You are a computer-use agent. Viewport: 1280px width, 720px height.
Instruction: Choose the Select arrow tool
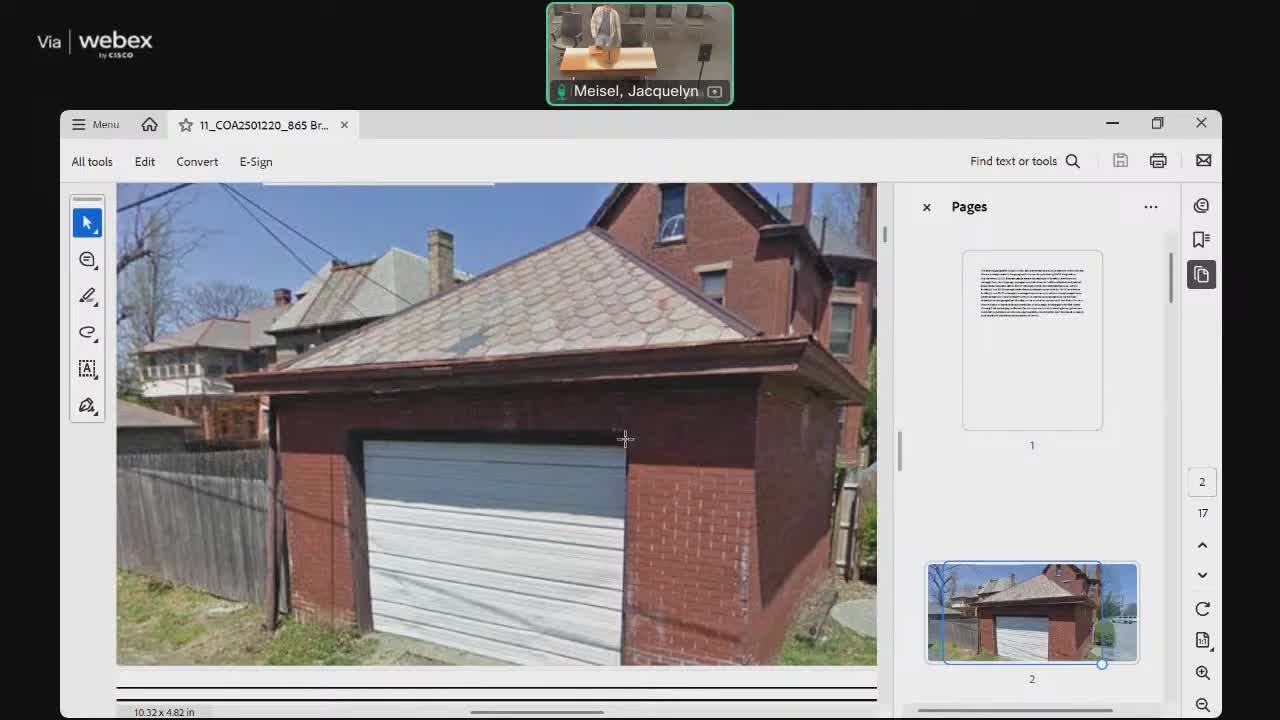tap(87, 223)
